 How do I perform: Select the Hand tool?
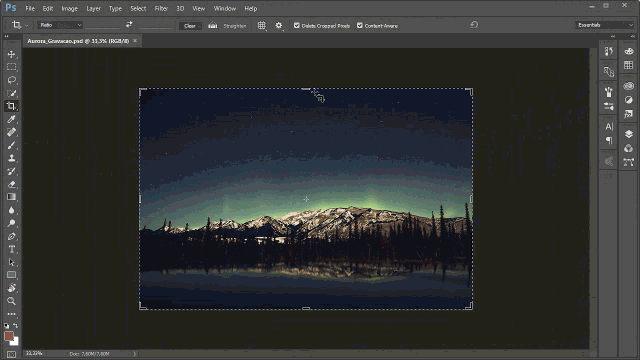(x=11, y=288)
